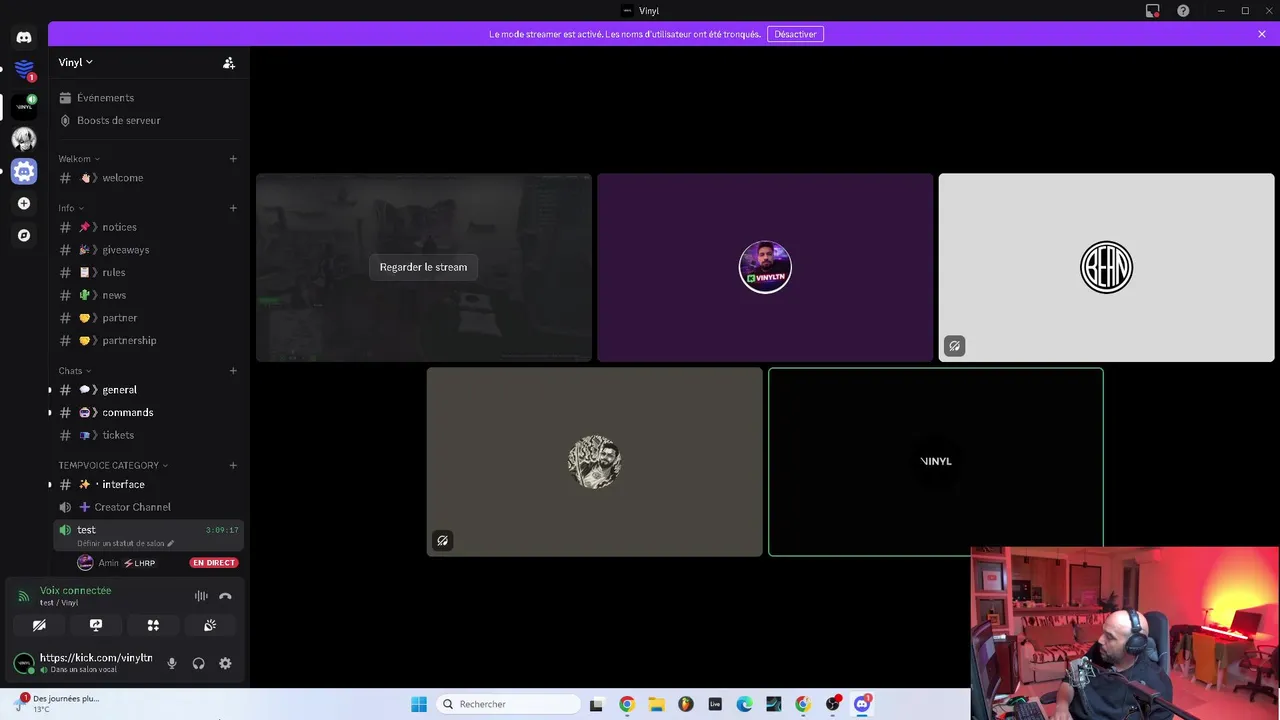This screenshot has width=1280, height=720.
Task: Open the Vinyl server icon in sidebar
Action: click(24, 105)
